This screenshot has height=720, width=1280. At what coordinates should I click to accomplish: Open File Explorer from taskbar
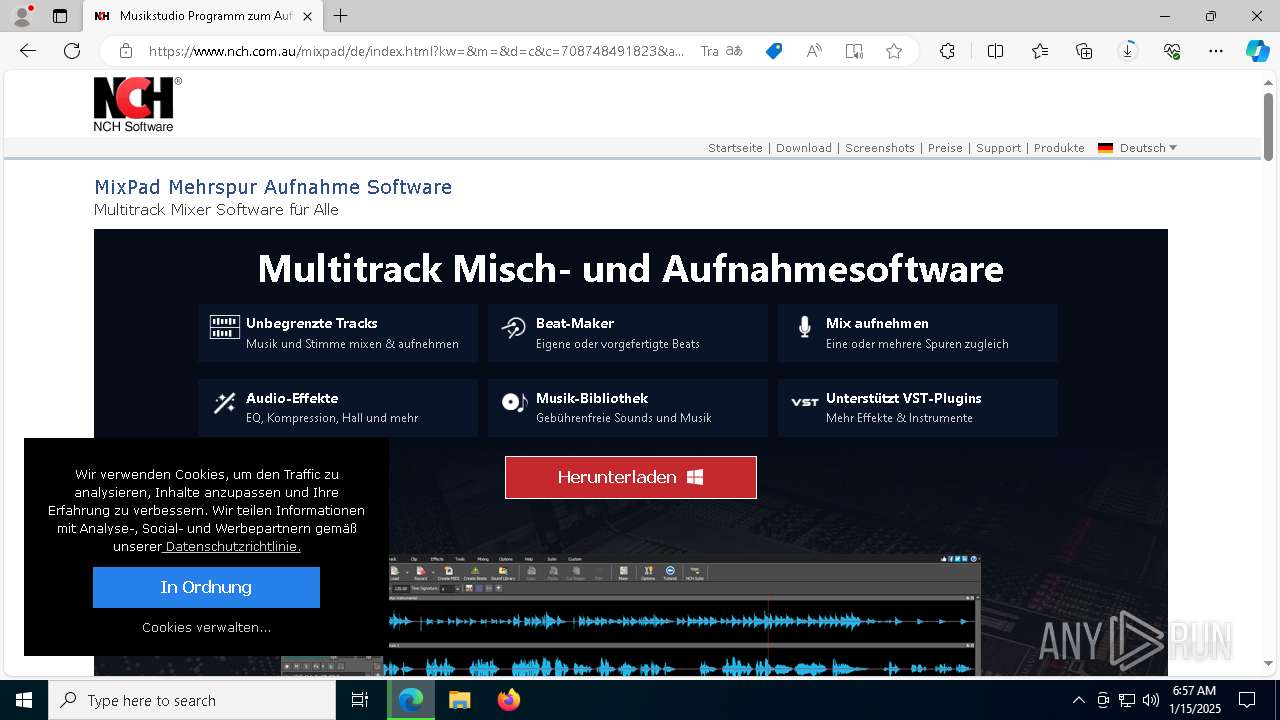click(x=460, y=700)
